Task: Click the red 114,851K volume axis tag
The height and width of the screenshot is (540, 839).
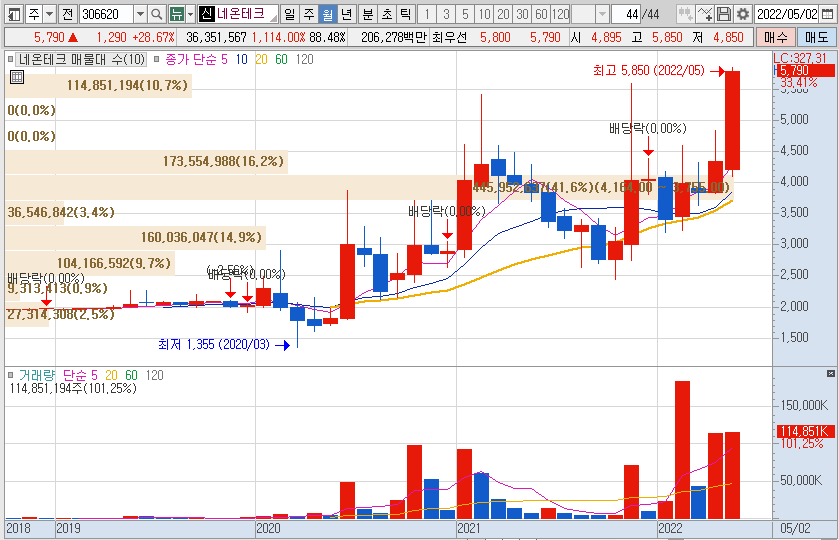Action: coord(805,431)
